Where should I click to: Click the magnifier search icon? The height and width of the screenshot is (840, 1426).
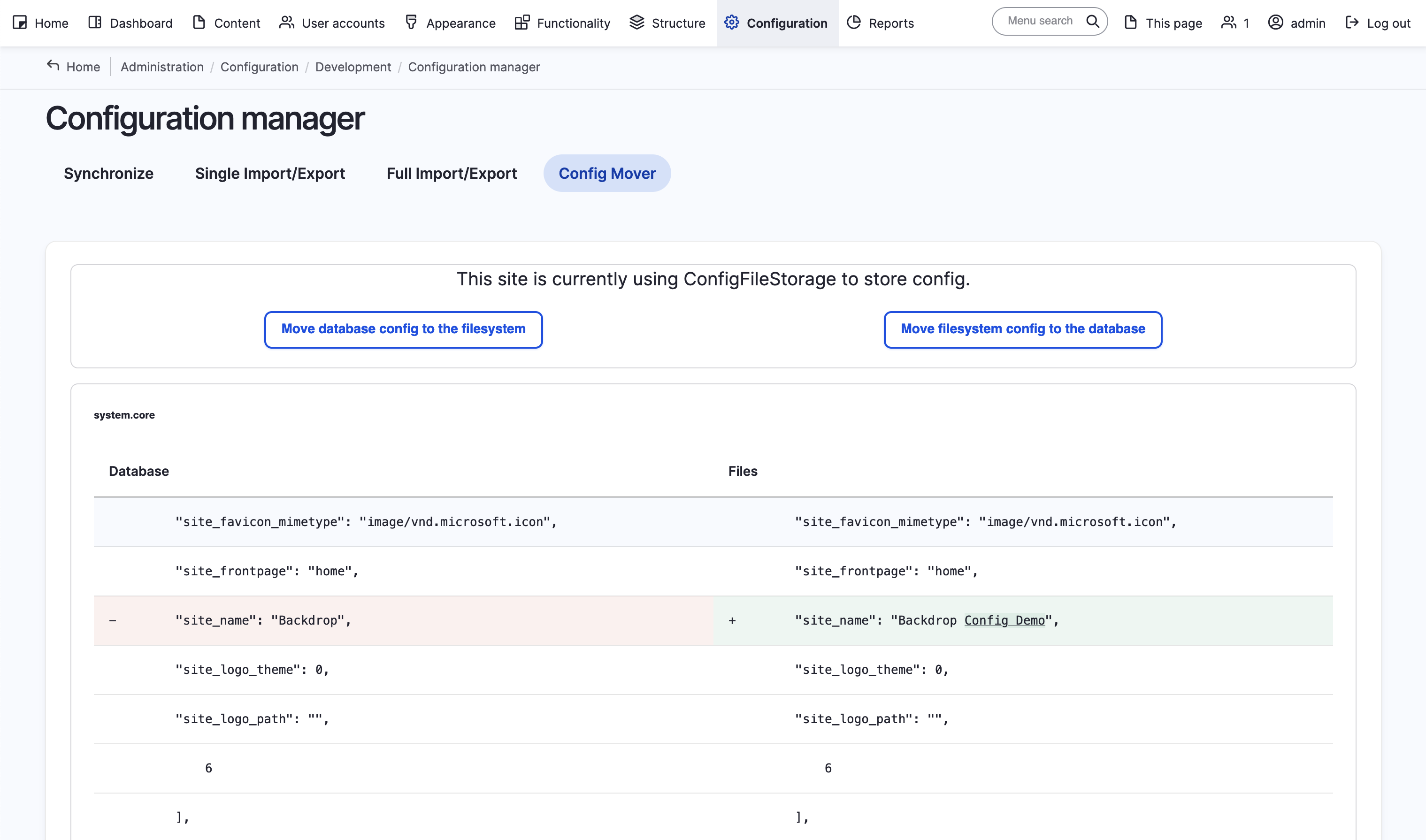coord(1093,22)
